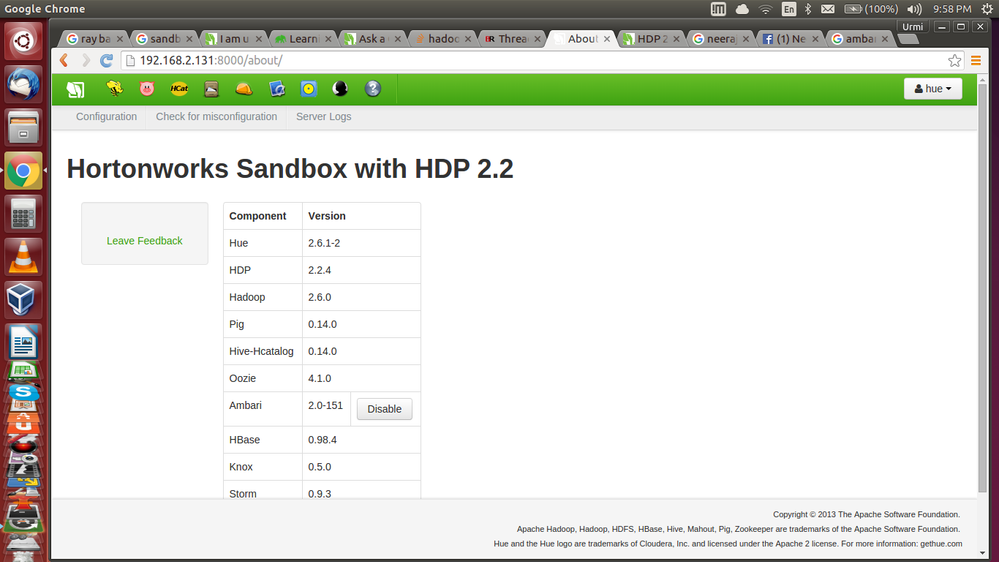Image resolution: width=999 pixels, height=562 pixels.
Task: Click the Urmi profile button in Chrome
Action: 912,27
